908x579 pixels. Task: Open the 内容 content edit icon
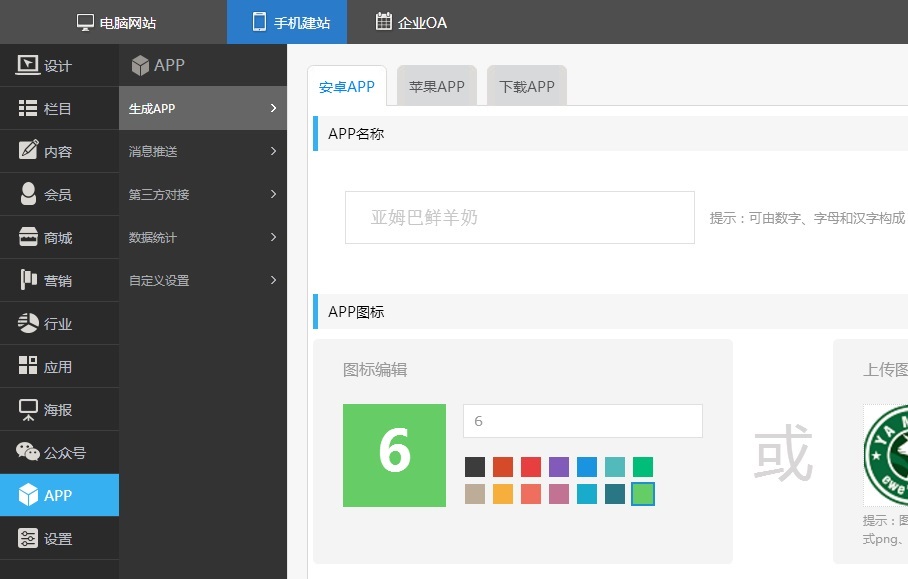28,152
